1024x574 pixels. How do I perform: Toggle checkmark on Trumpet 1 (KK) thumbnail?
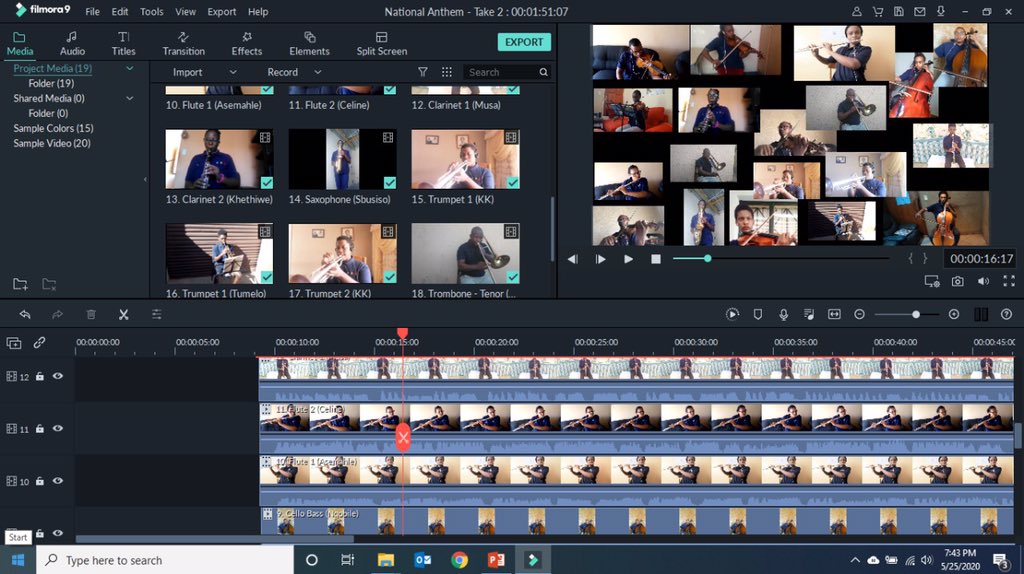pos(513,182)
